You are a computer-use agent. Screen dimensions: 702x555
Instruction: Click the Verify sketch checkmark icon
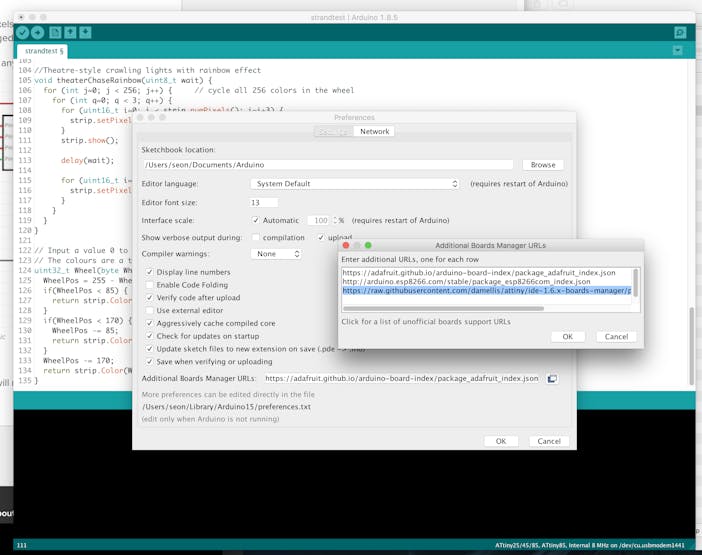pos(22,32)
